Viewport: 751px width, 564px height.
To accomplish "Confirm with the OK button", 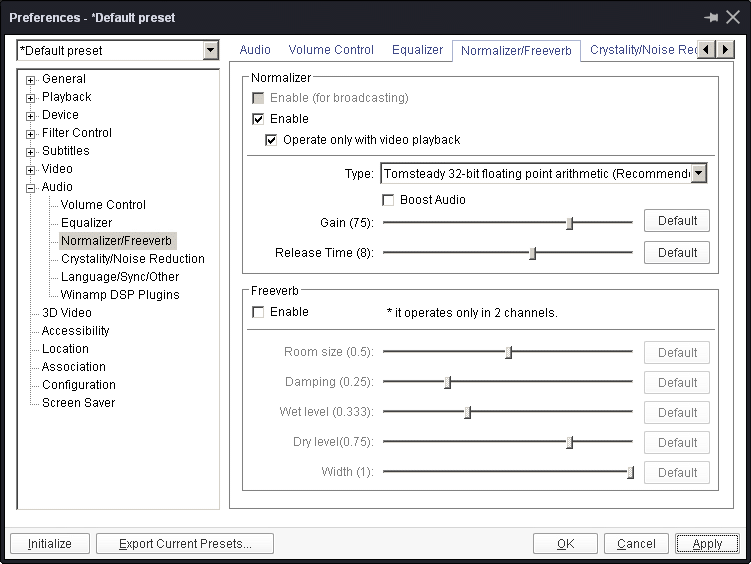I will pyautogui.click(x=565, y=543).
